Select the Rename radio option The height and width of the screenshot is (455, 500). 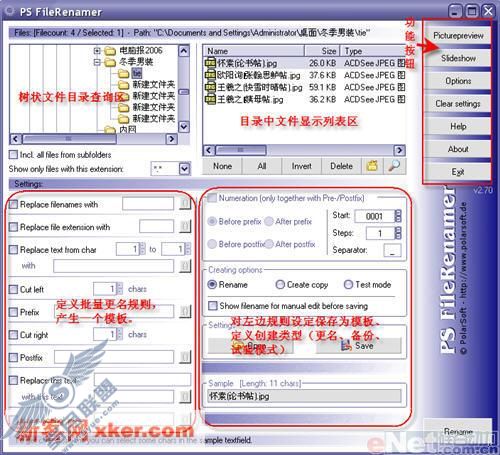212,285
